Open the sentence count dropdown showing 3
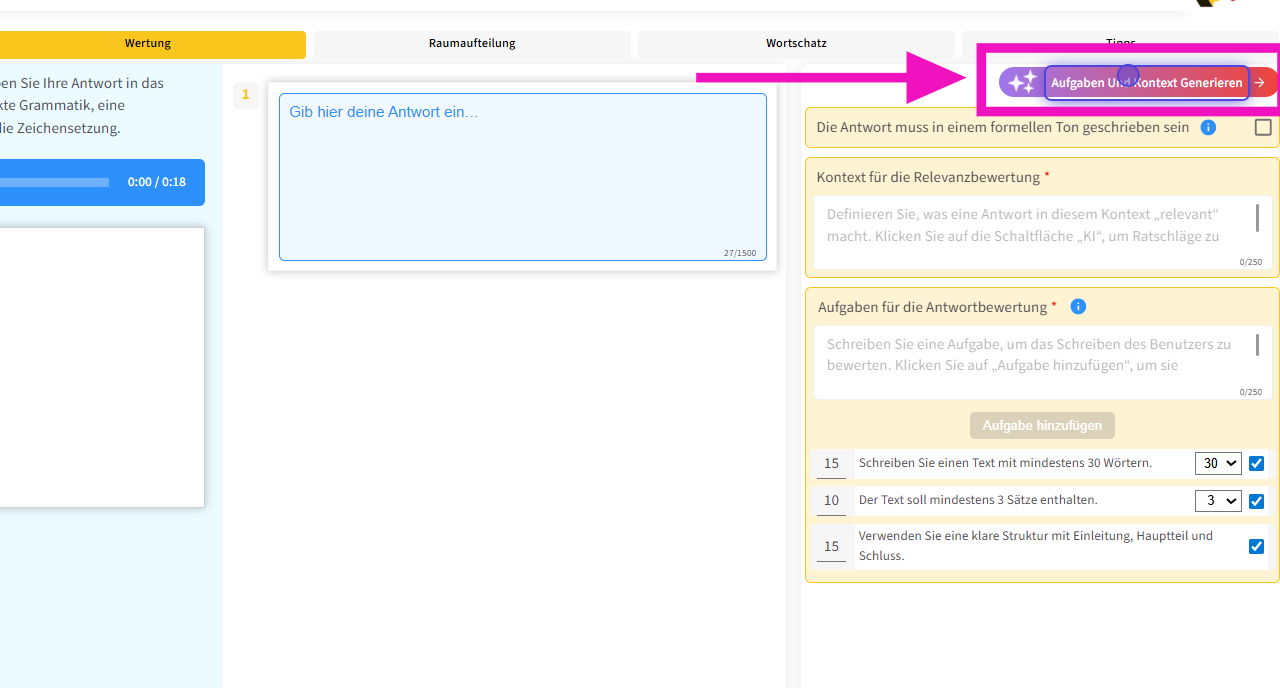The width and height of the screenshot is (1280, 688). [1217, 501]
